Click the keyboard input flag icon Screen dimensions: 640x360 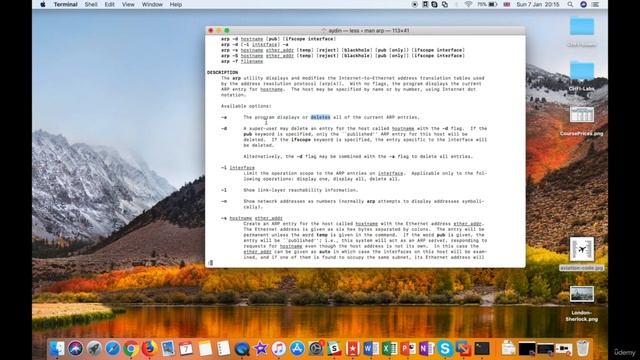[507, 4]
